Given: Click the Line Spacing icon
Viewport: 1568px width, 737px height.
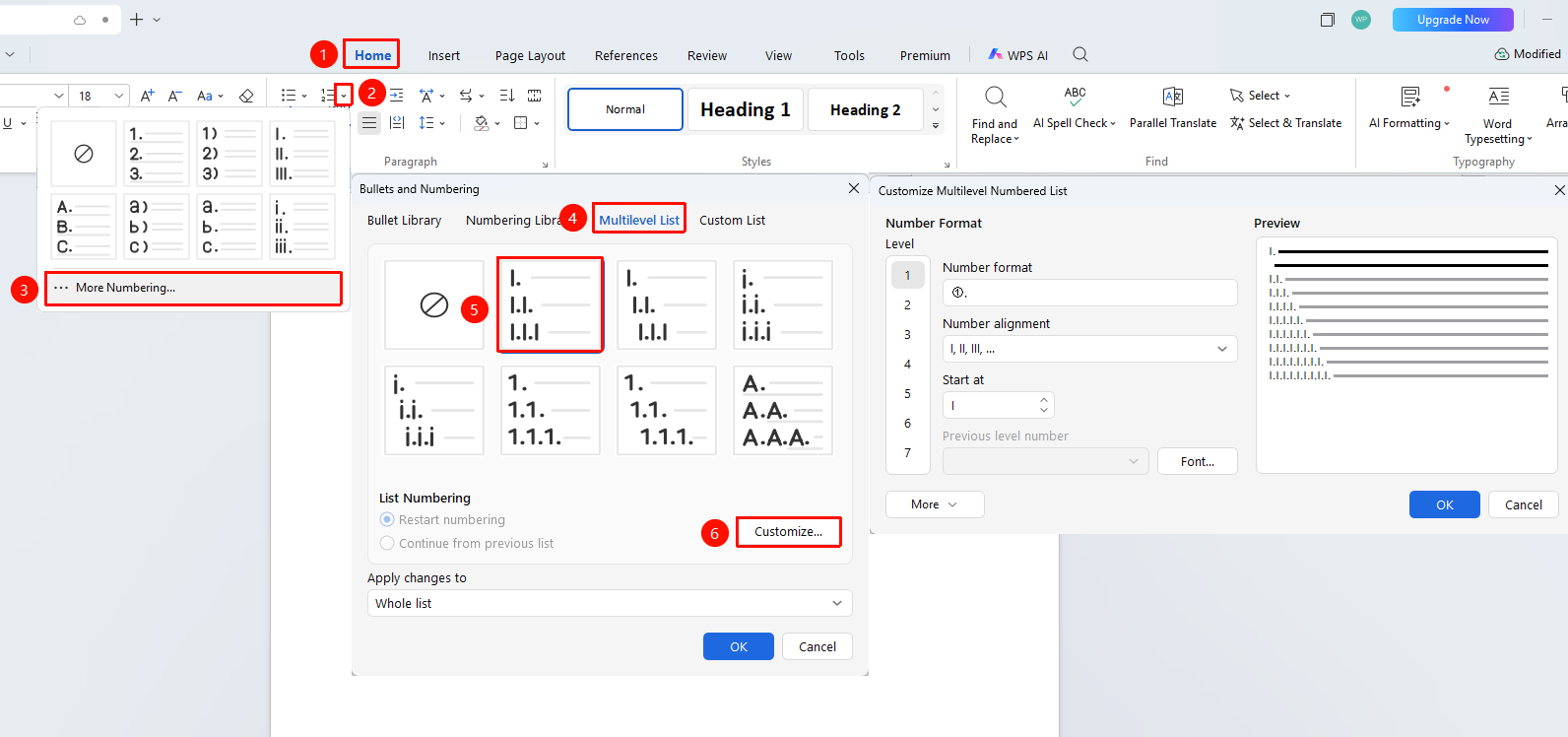Looking at the screenshot, I should pyautogui.click(x=426, y=123).
